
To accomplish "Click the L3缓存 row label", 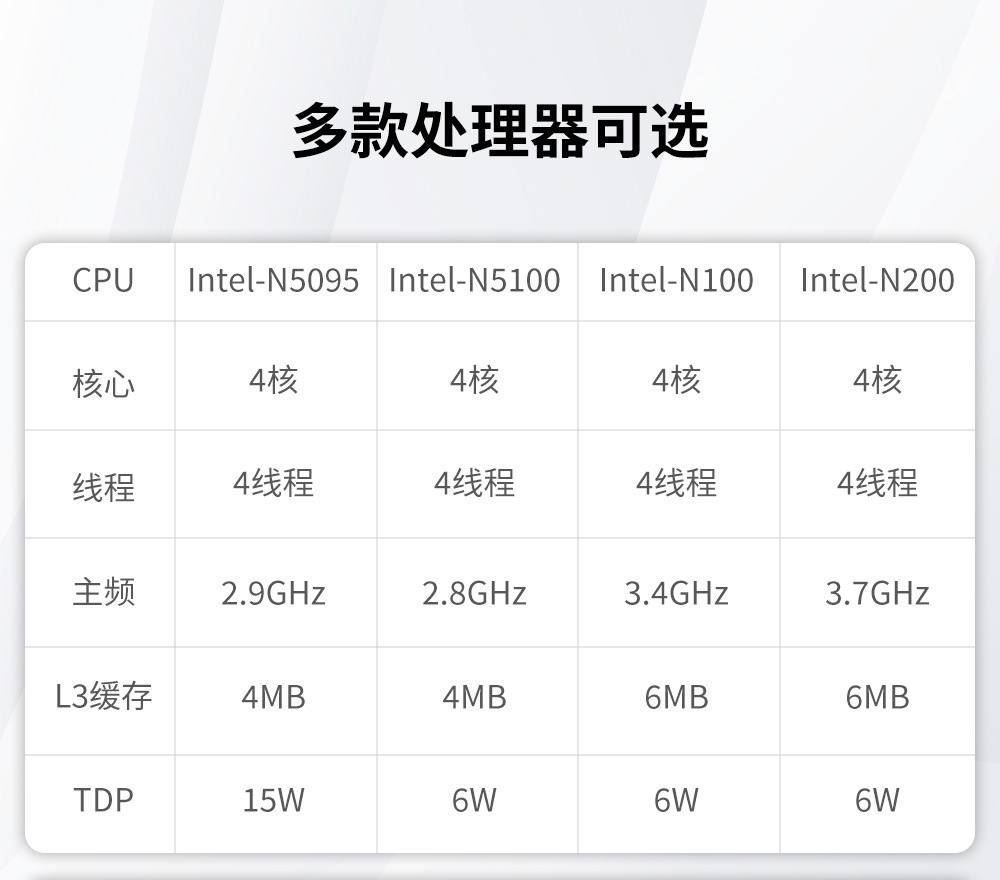I will pyautogui.click(x=102, y=696).
